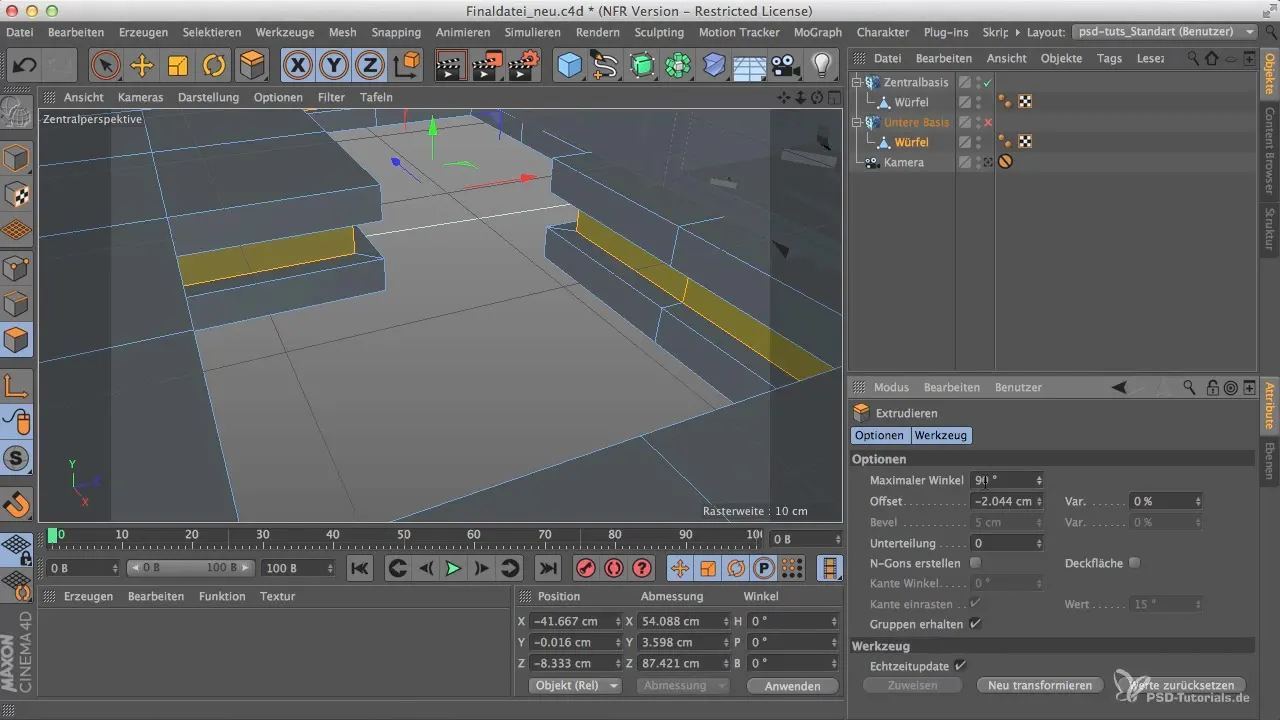Open the Mesh menu
The height and width of the screenshot is (720, 1280).
(x=342, y=32)
